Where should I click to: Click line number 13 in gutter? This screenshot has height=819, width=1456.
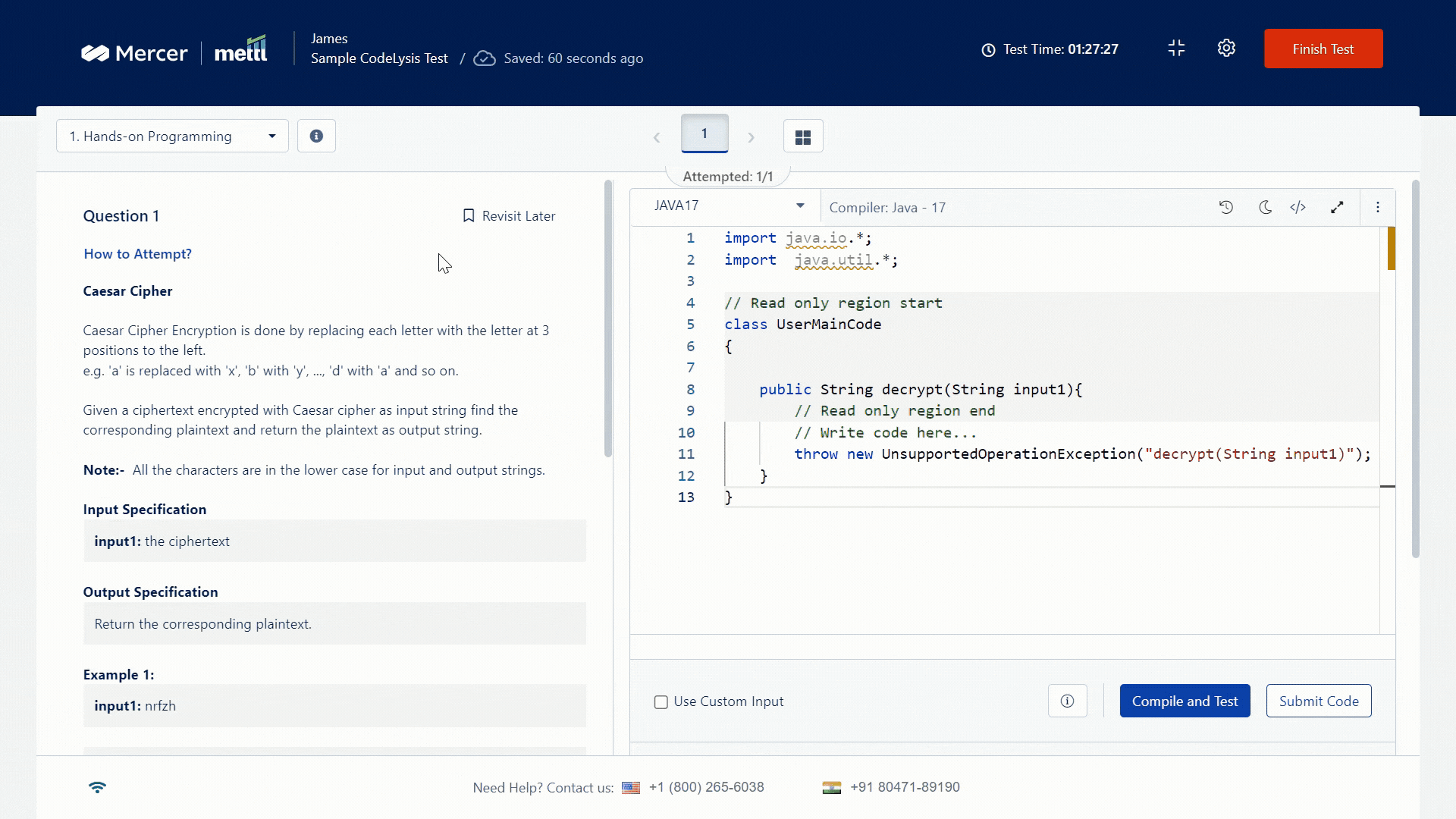(686, 497)
